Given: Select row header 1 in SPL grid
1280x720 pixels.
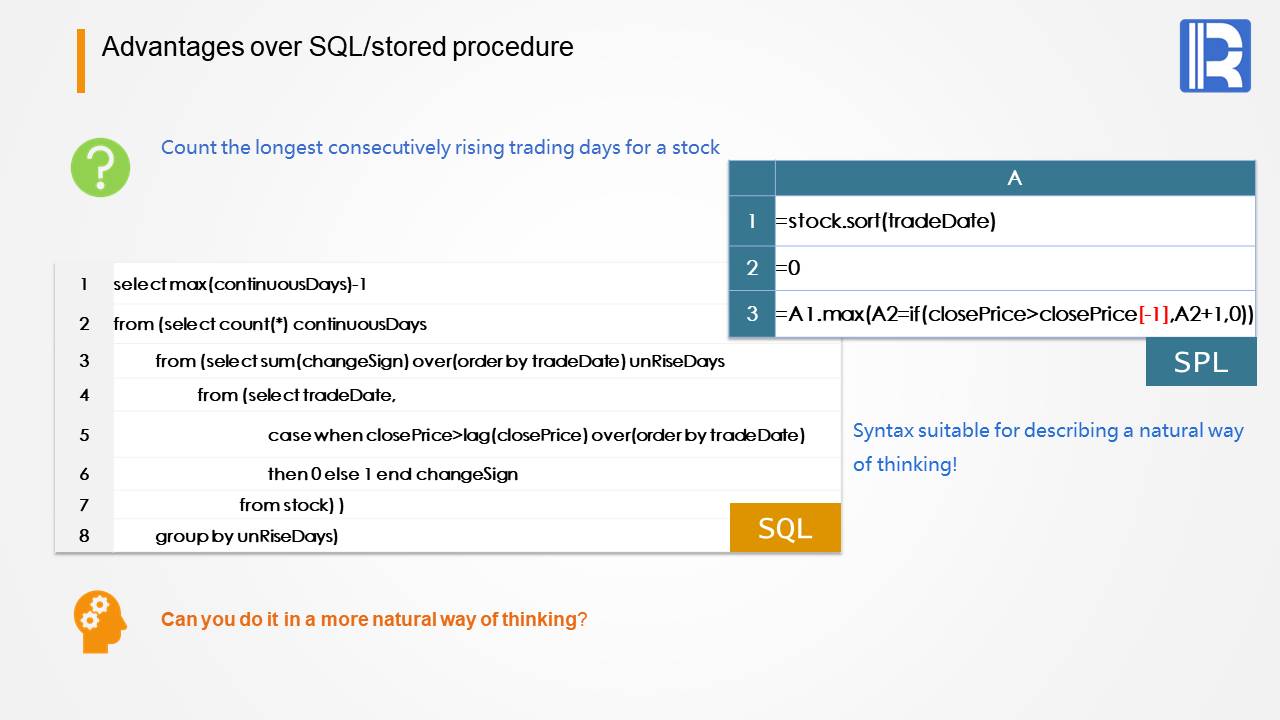Looking at the screenshot, I should 752,221.
